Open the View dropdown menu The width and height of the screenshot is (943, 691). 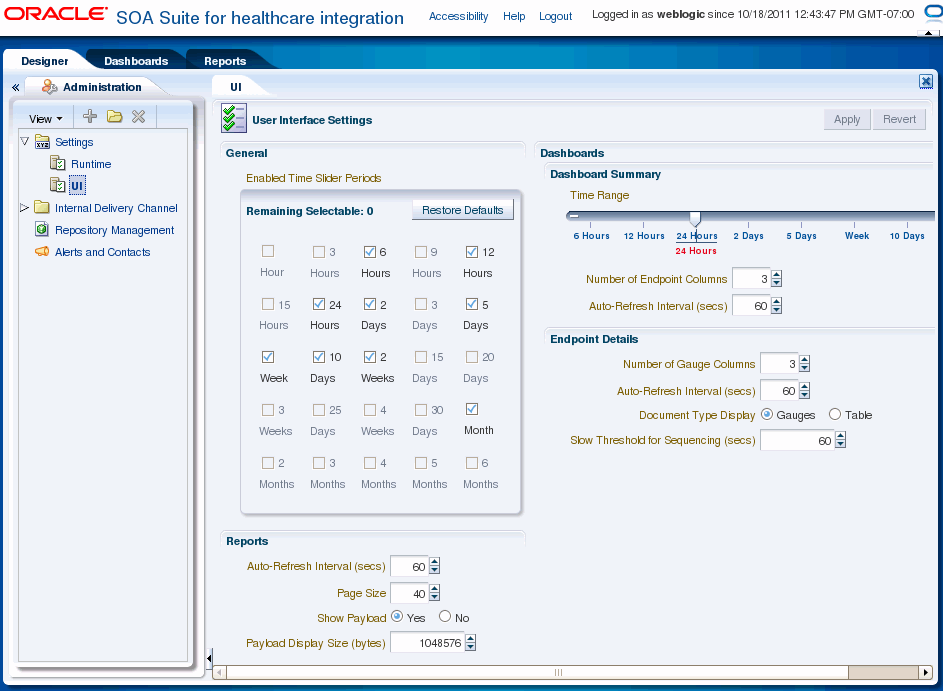pyautogui.click(x=46, y=118)
